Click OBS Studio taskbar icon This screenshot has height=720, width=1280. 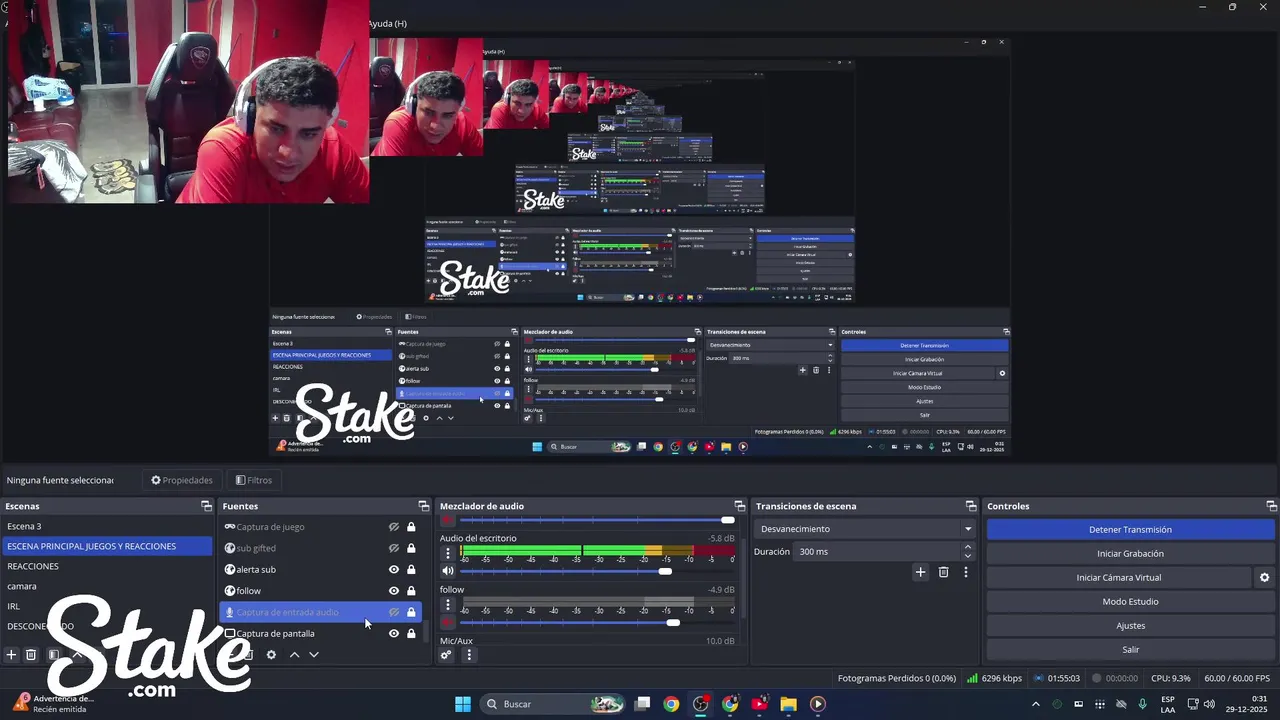701,704
